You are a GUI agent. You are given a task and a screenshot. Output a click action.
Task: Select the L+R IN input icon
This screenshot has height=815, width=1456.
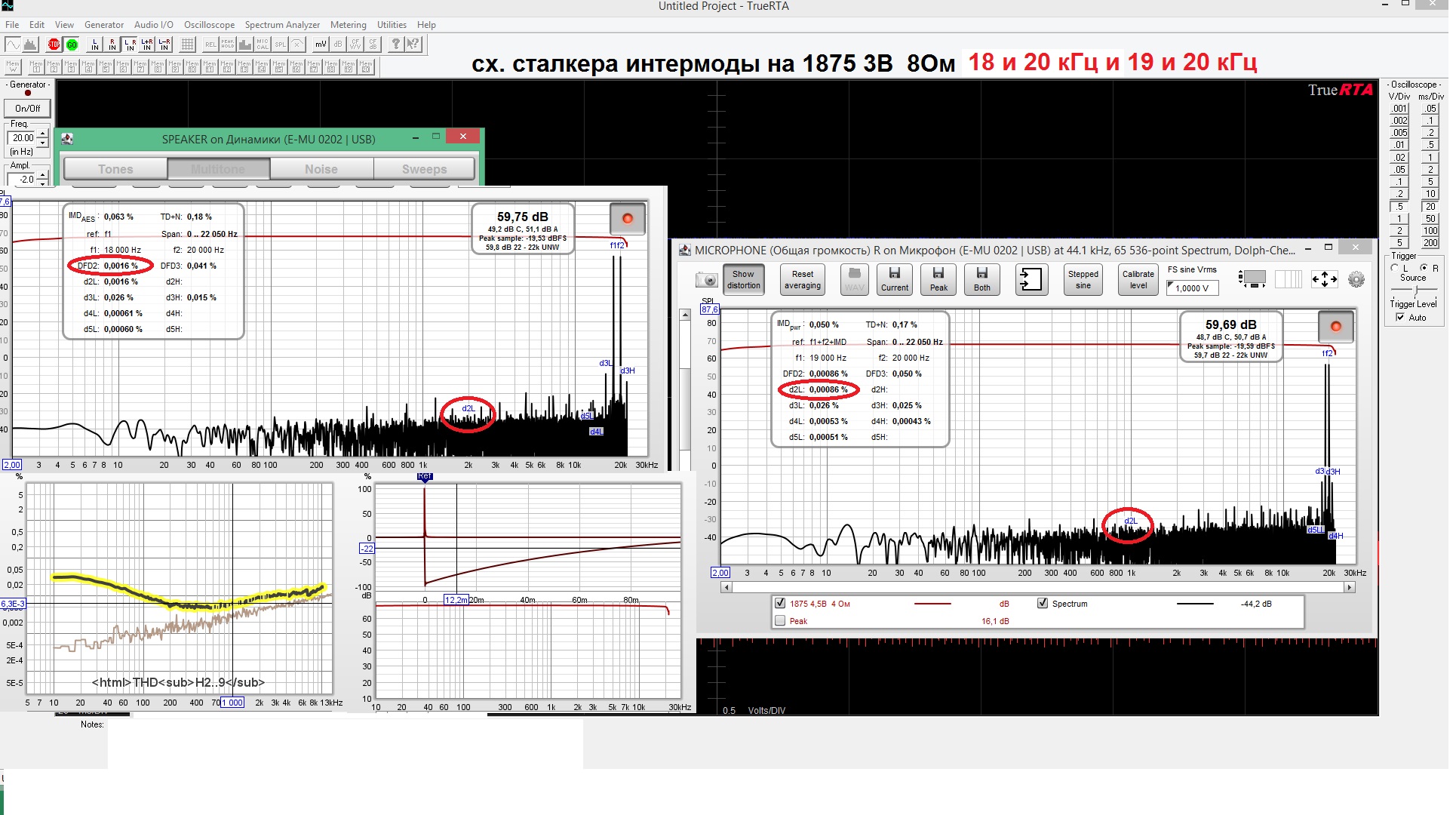[x=147, y=45]
